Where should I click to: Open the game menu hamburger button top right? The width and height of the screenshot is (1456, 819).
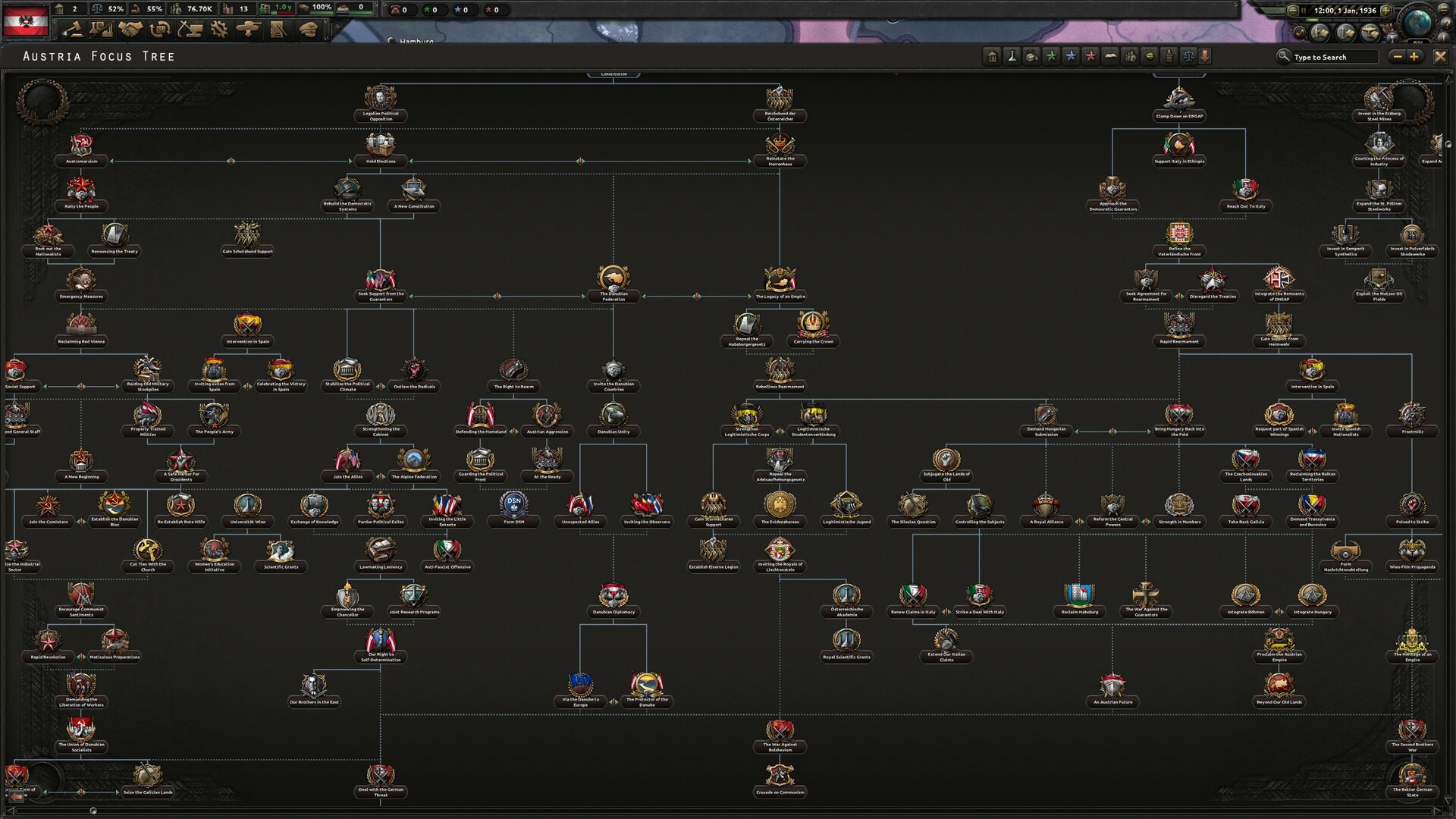pos(1445,9)
